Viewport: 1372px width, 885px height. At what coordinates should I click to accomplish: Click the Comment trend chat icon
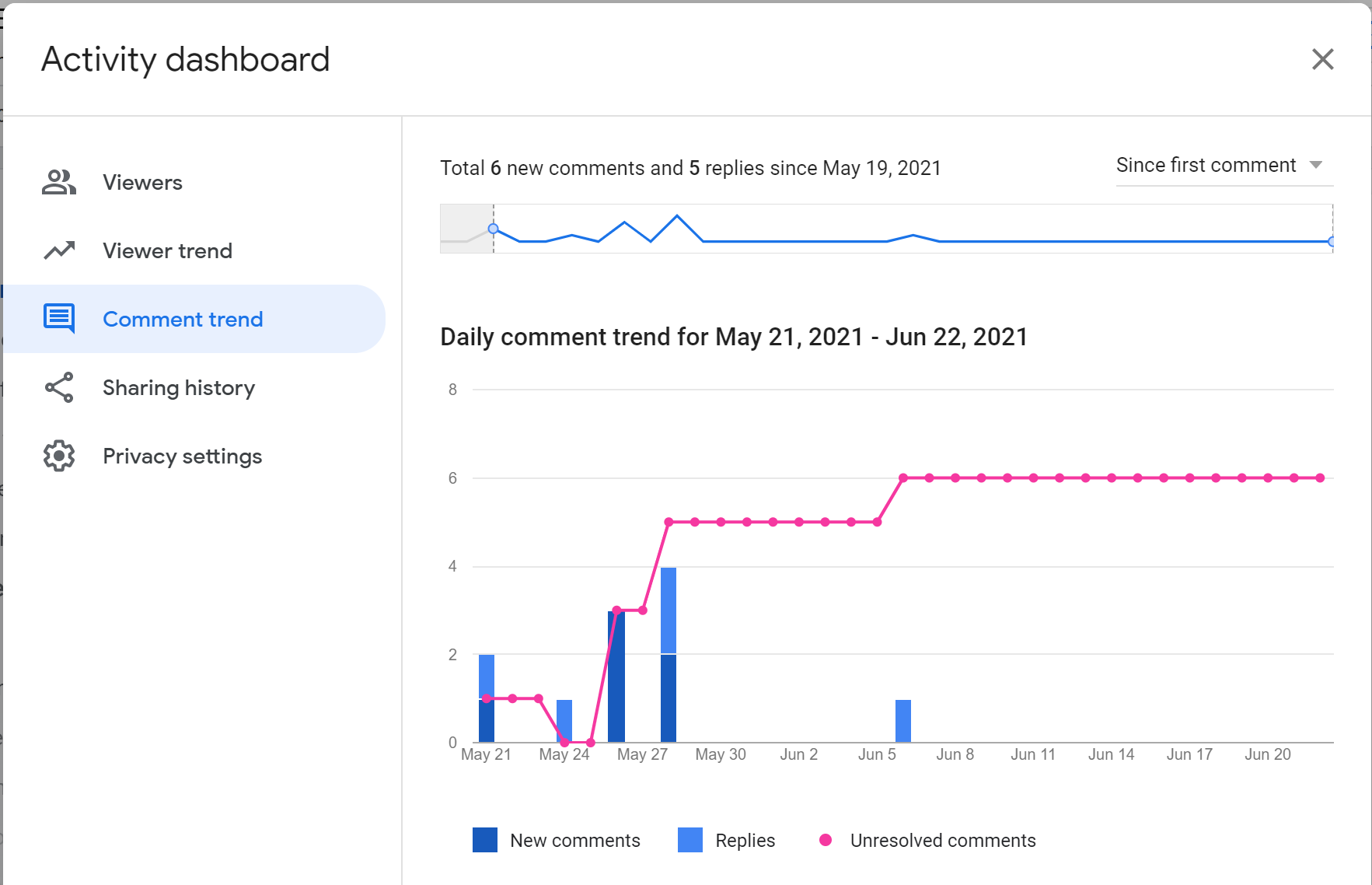[59, 319]
